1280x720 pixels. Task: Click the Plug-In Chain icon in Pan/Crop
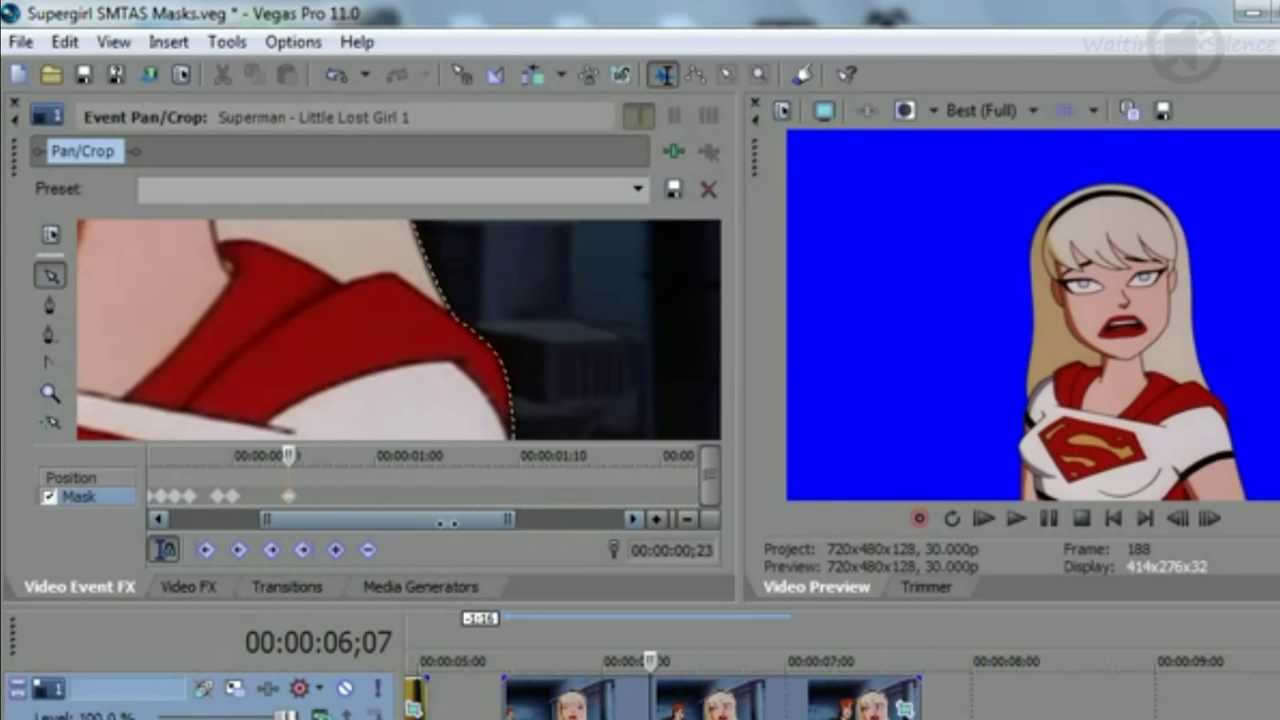[674, 152]
